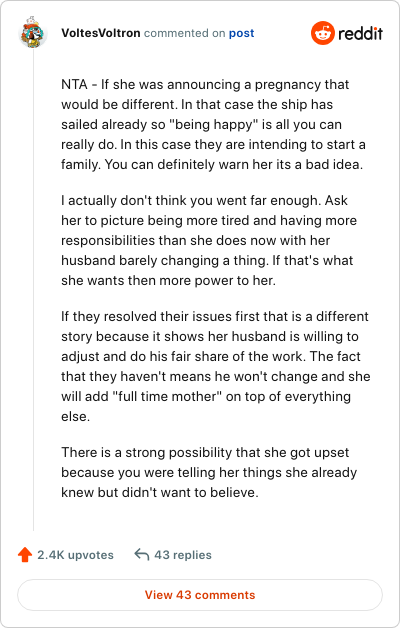Open the '43 replies' link
400x628 pixels.
pos(183,555)
